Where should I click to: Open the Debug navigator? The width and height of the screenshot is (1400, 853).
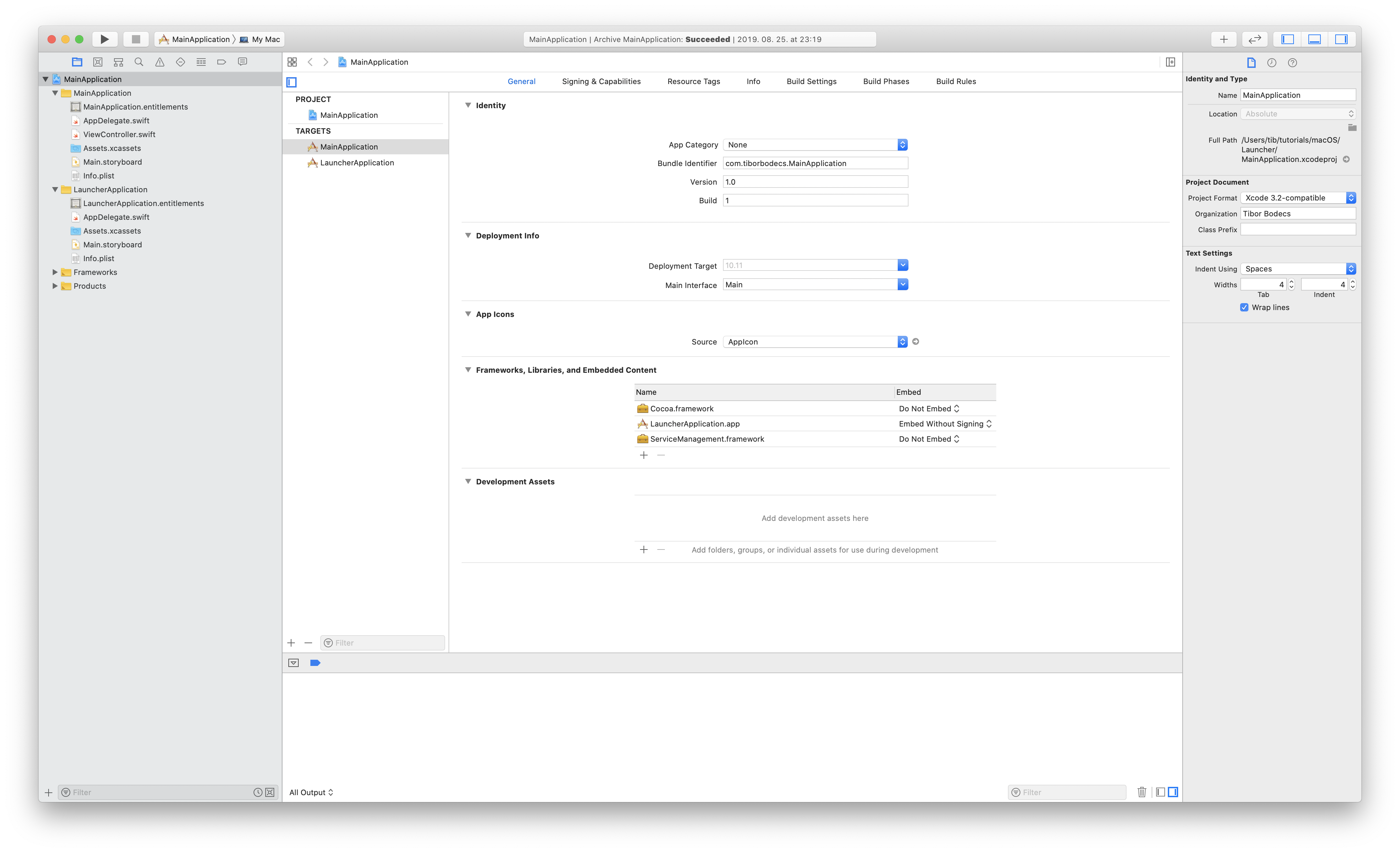pos(201,62)
